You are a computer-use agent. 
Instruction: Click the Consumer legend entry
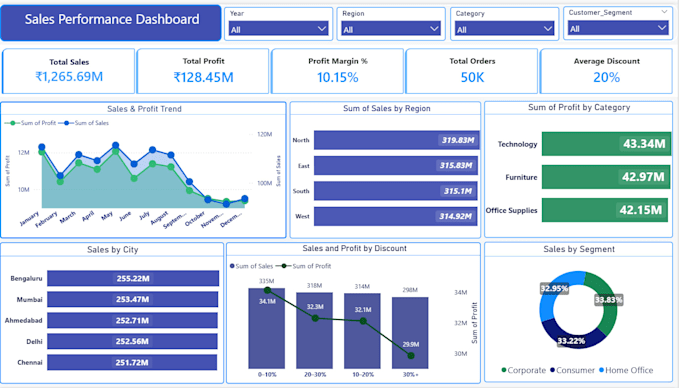[x=572, y=370]
